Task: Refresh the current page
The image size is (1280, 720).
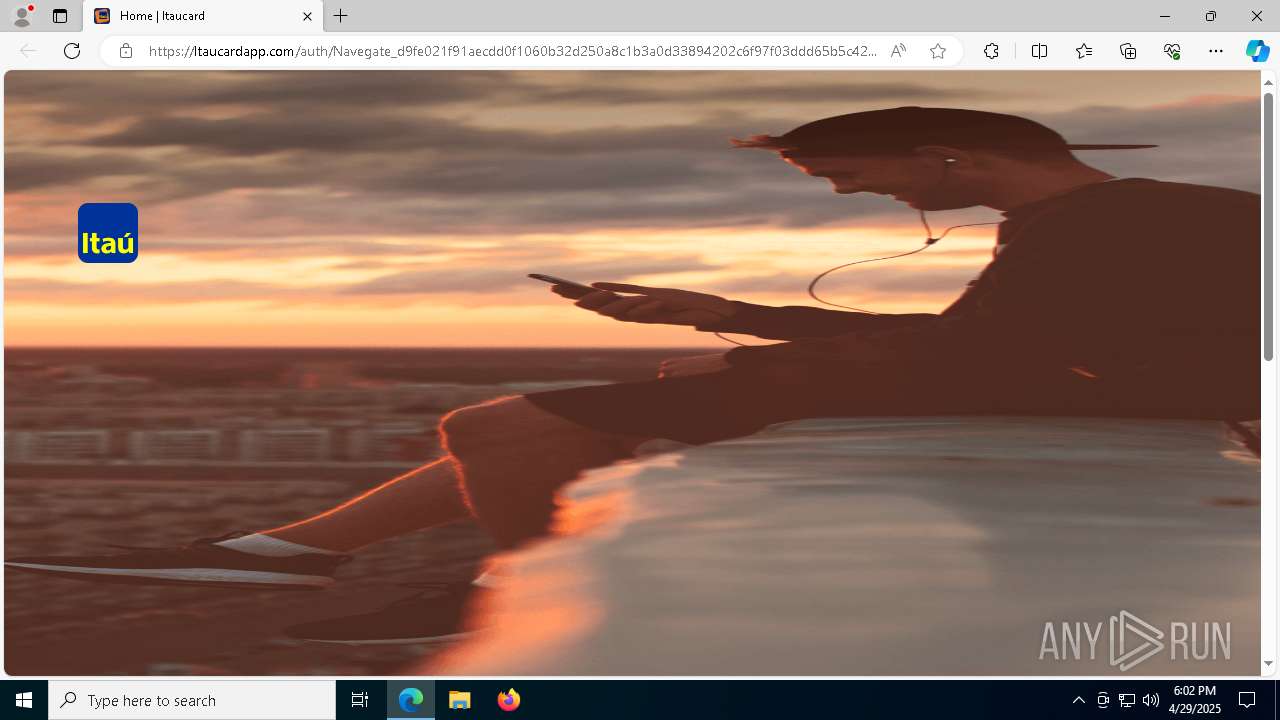Action: pyautogui.click(x=72, y=51)
